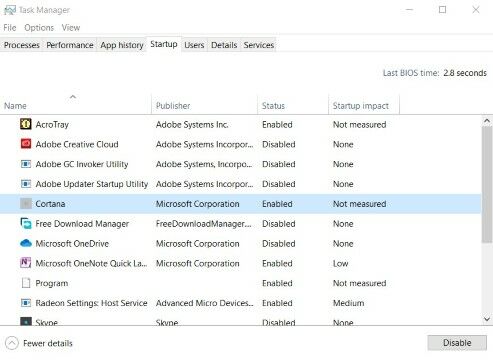
Task: Click the Adobe GC Invoker Utility icon
Action: point(26,164)
